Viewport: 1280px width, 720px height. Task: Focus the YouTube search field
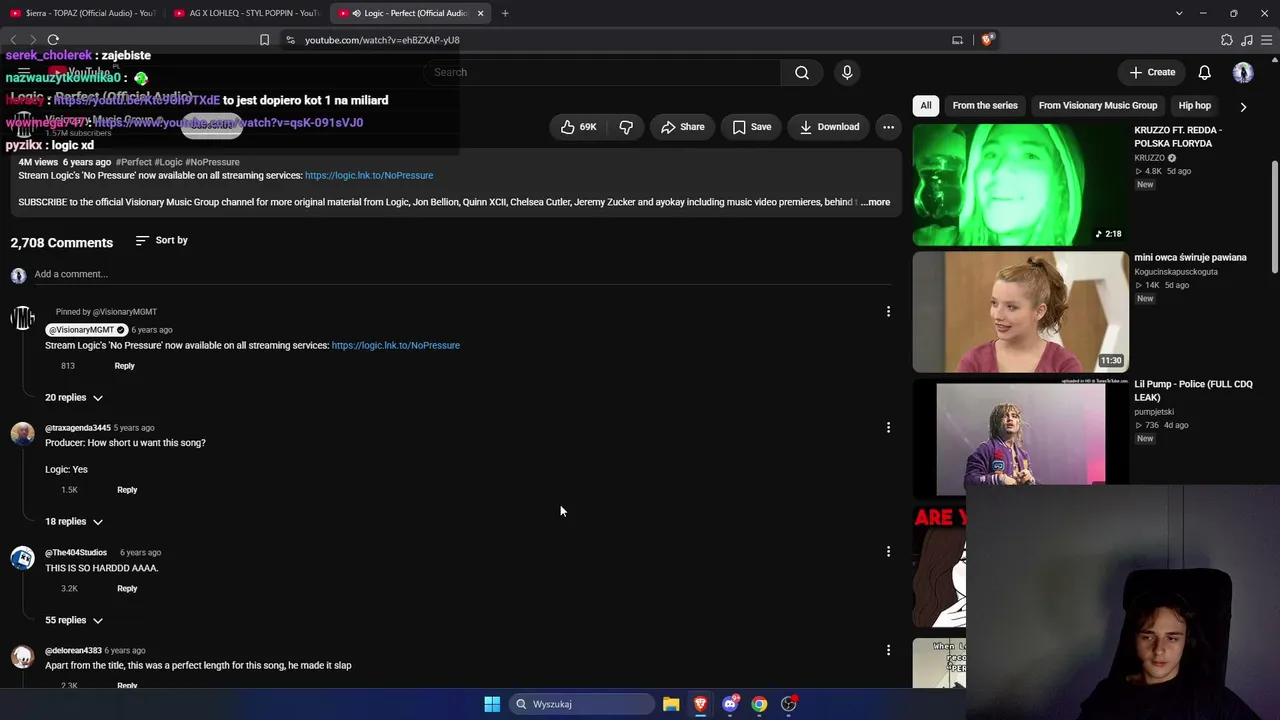pyautogui.click(x=603, y=72)
